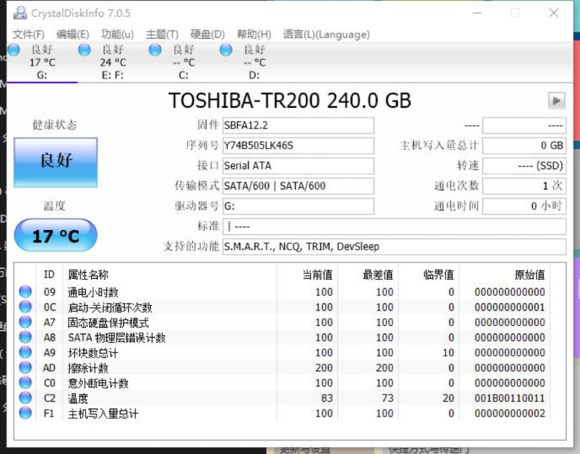This screenshot has height=454, width=580.
Task: Select the D: drive status orb
Action: pyautogui.click(x=226, y=50)
